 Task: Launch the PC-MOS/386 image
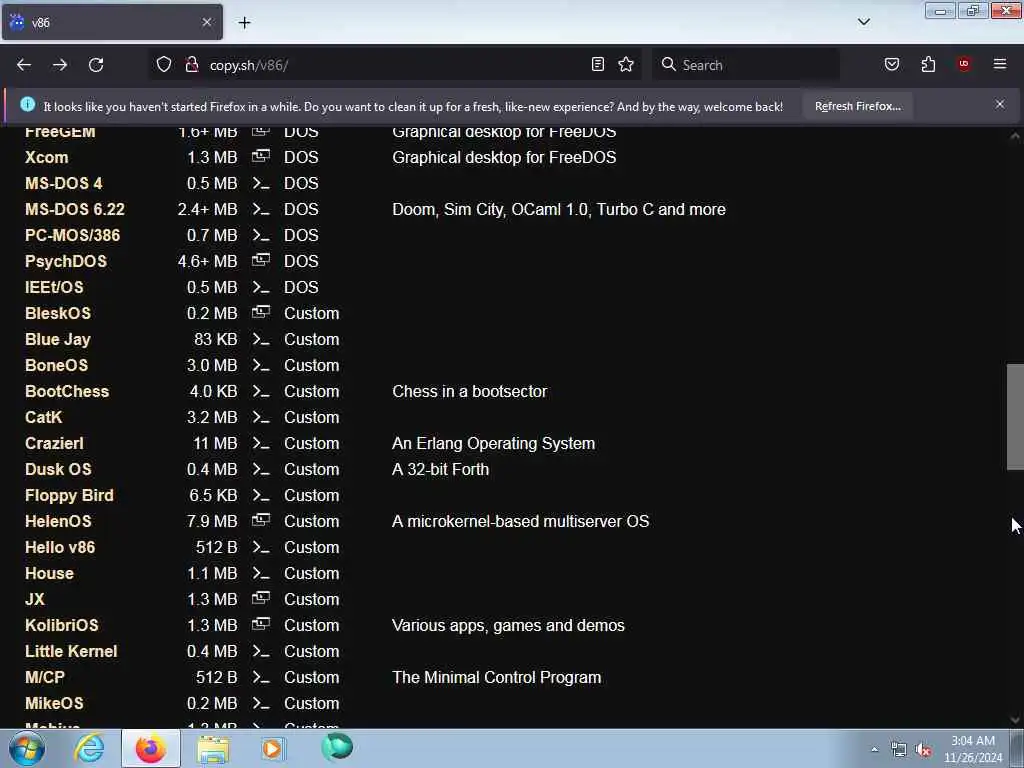click(72, 236)
